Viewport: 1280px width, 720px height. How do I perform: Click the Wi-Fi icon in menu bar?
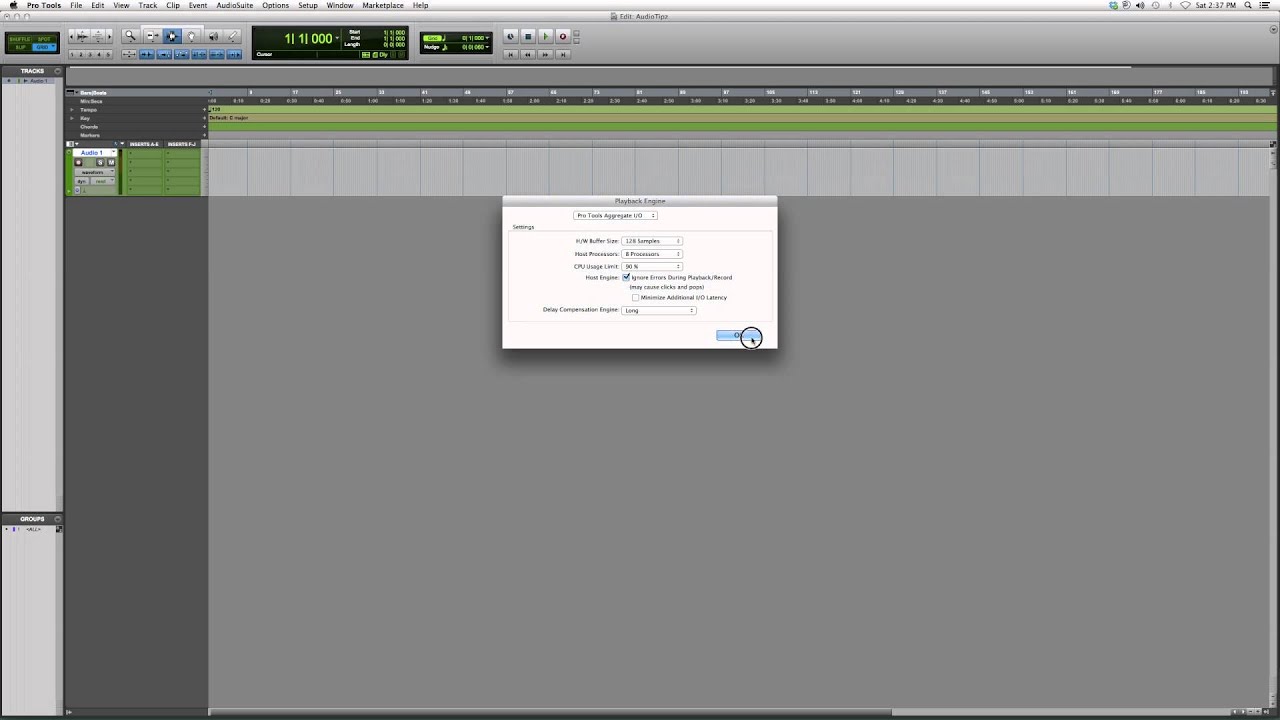point(1186,5)
